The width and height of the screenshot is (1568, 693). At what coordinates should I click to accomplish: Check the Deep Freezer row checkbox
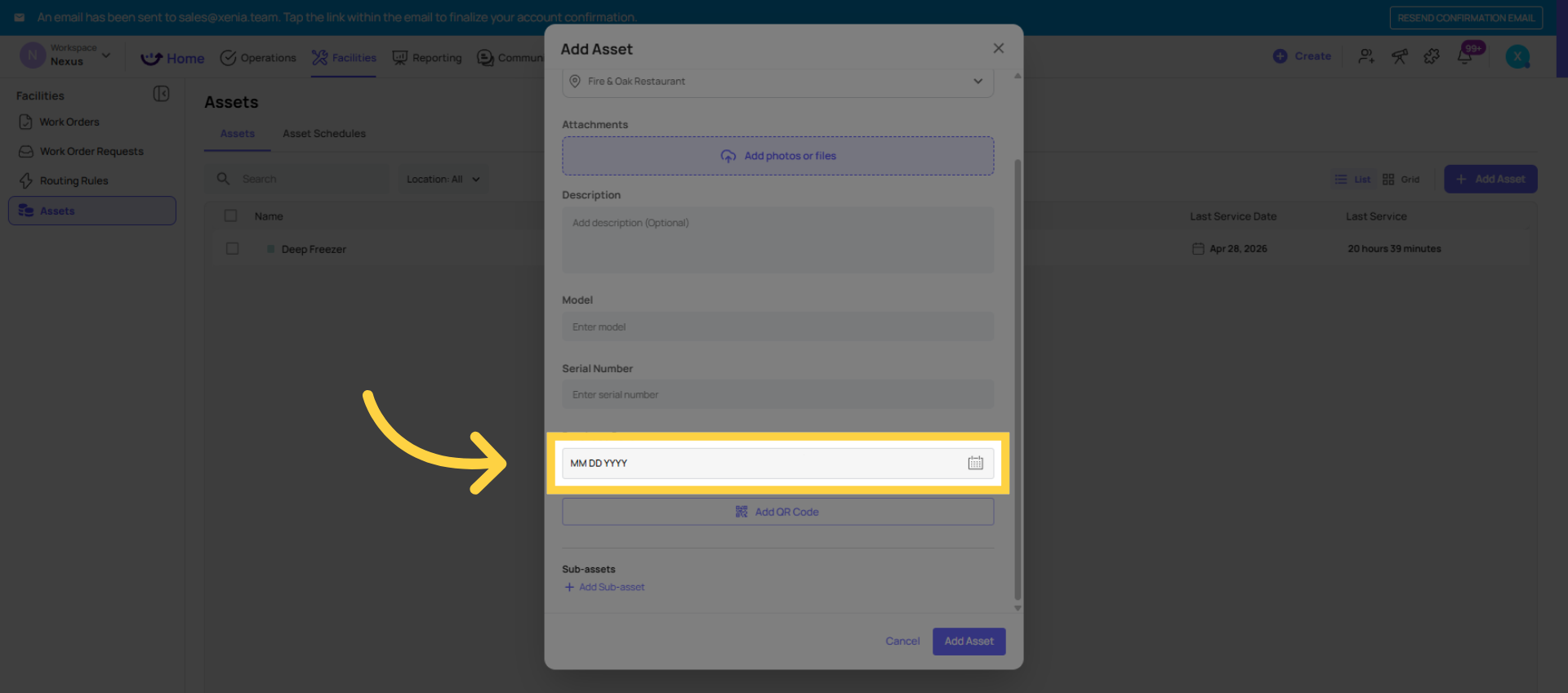[232, 249]
